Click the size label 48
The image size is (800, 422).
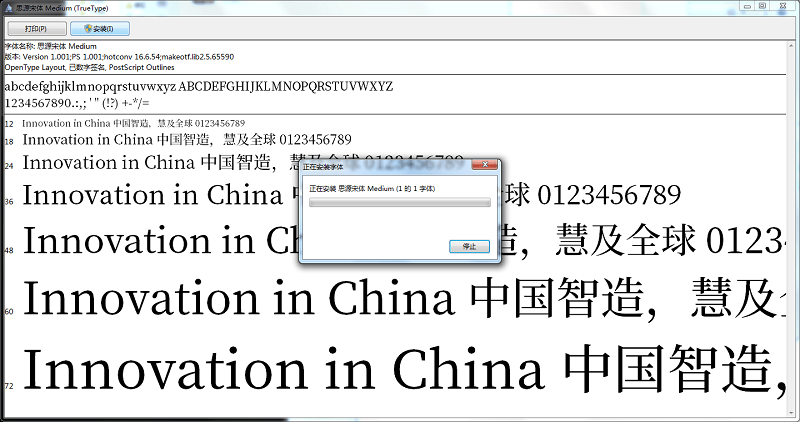(x=9, y=250)
